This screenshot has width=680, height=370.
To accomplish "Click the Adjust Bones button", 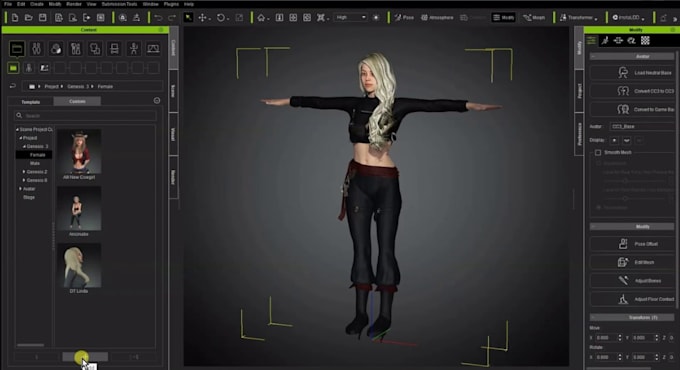I will pyautogui.click(x=632, y=281).
